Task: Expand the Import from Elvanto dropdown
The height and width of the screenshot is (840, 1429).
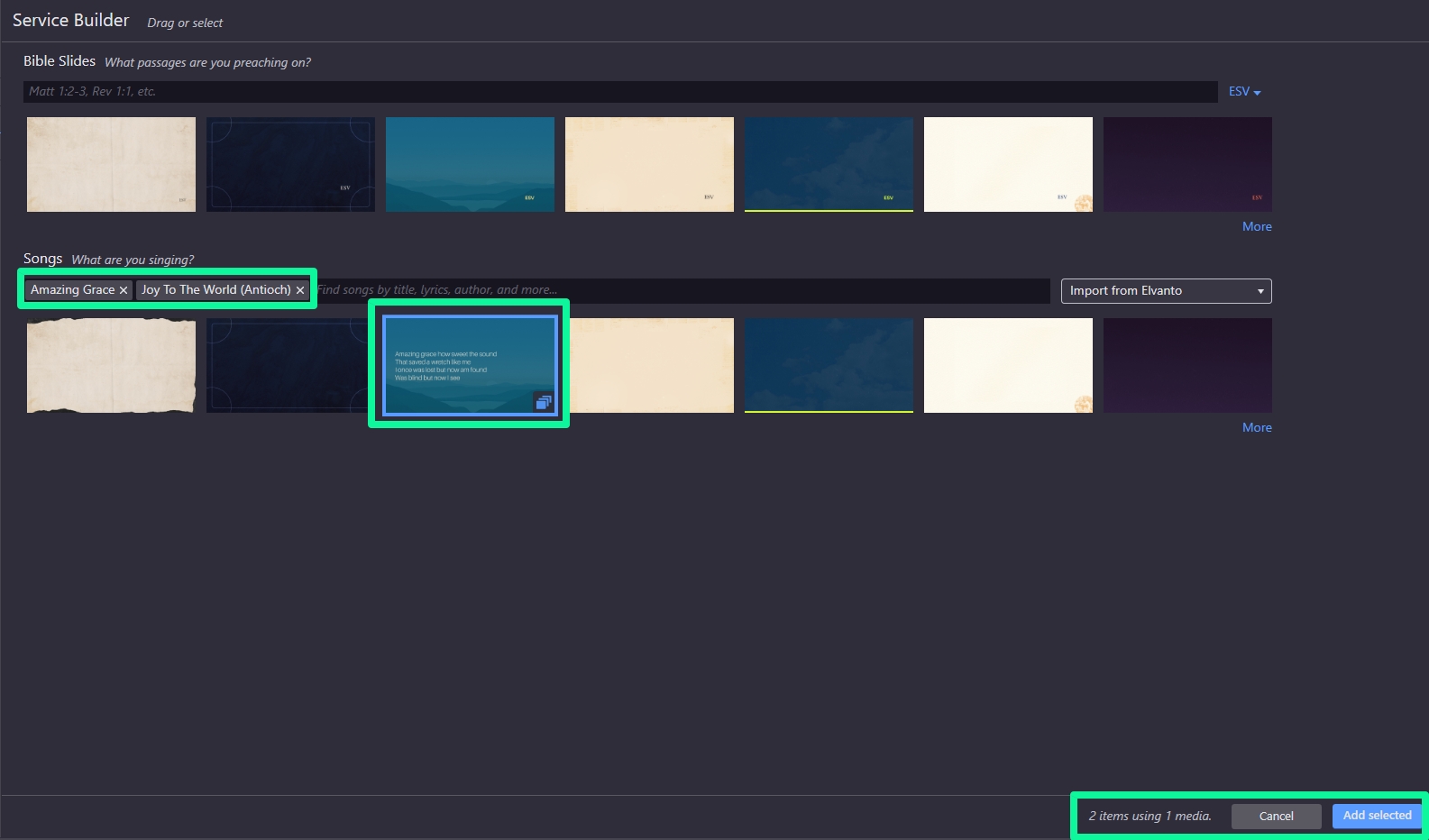Action: click(x=1166, y=291)
